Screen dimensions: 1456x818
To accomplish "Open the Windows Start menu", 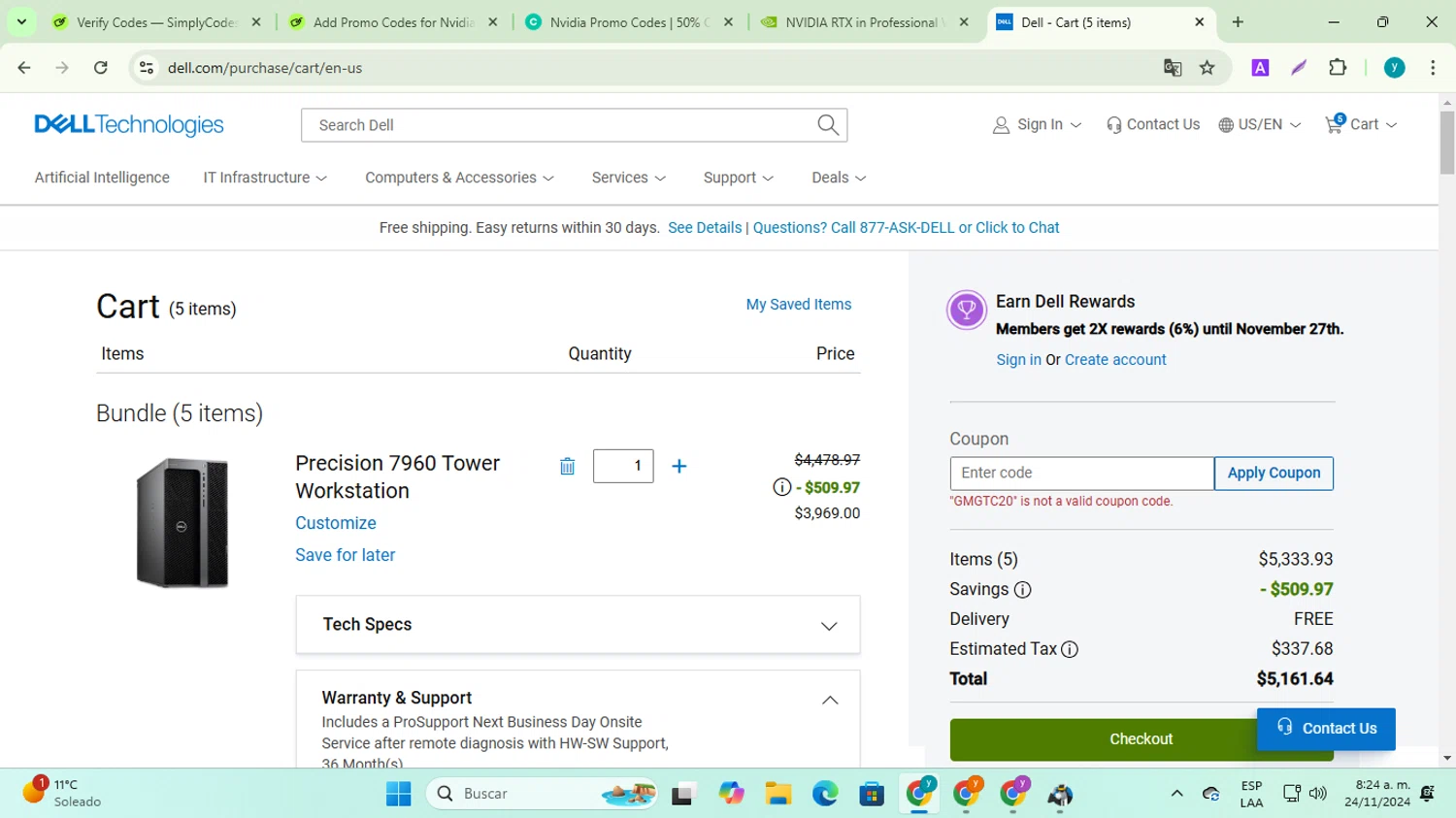I will tap(398, 794).
